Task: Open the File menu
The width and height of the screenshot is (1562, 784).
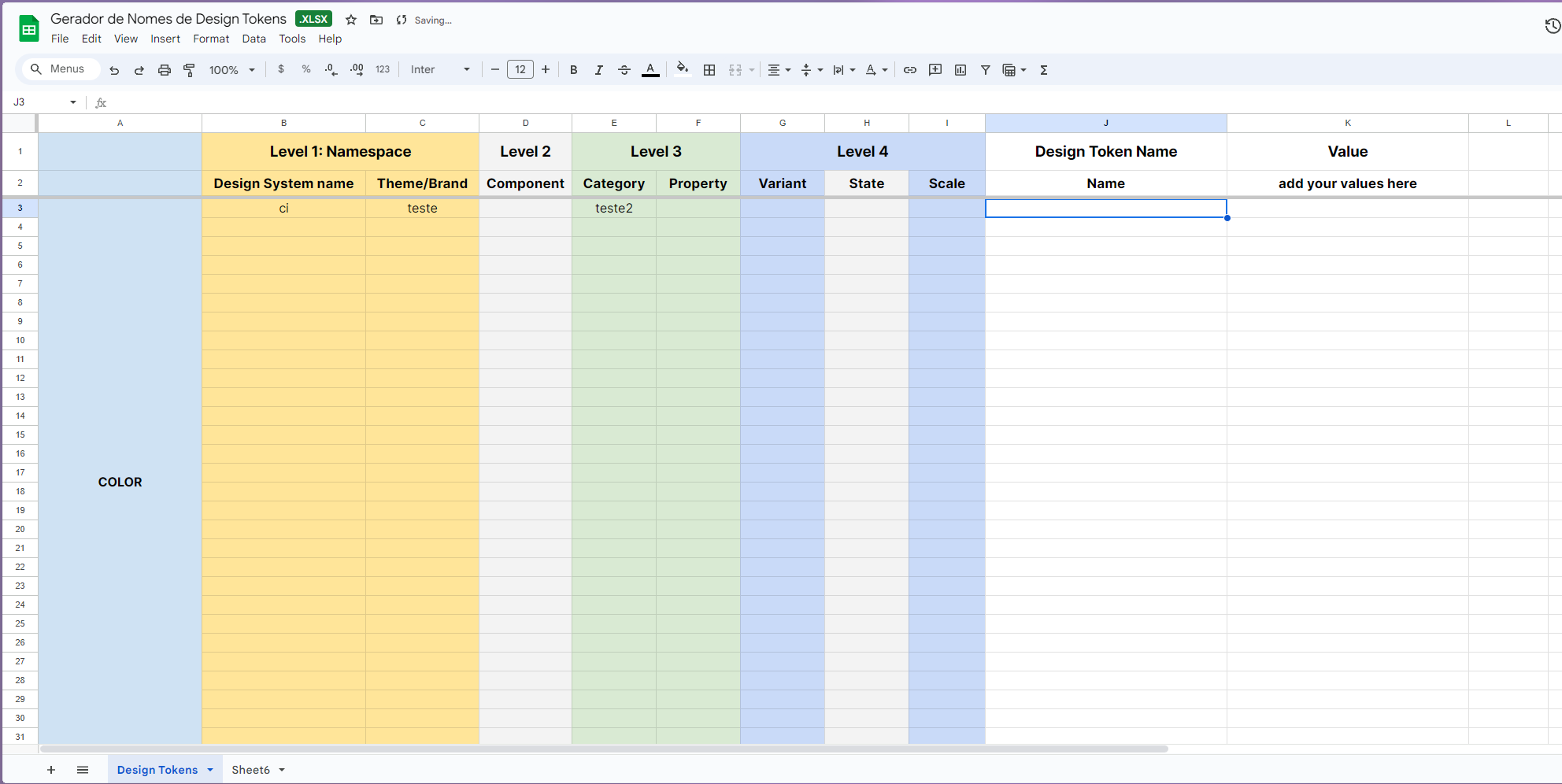Action: 60,39
